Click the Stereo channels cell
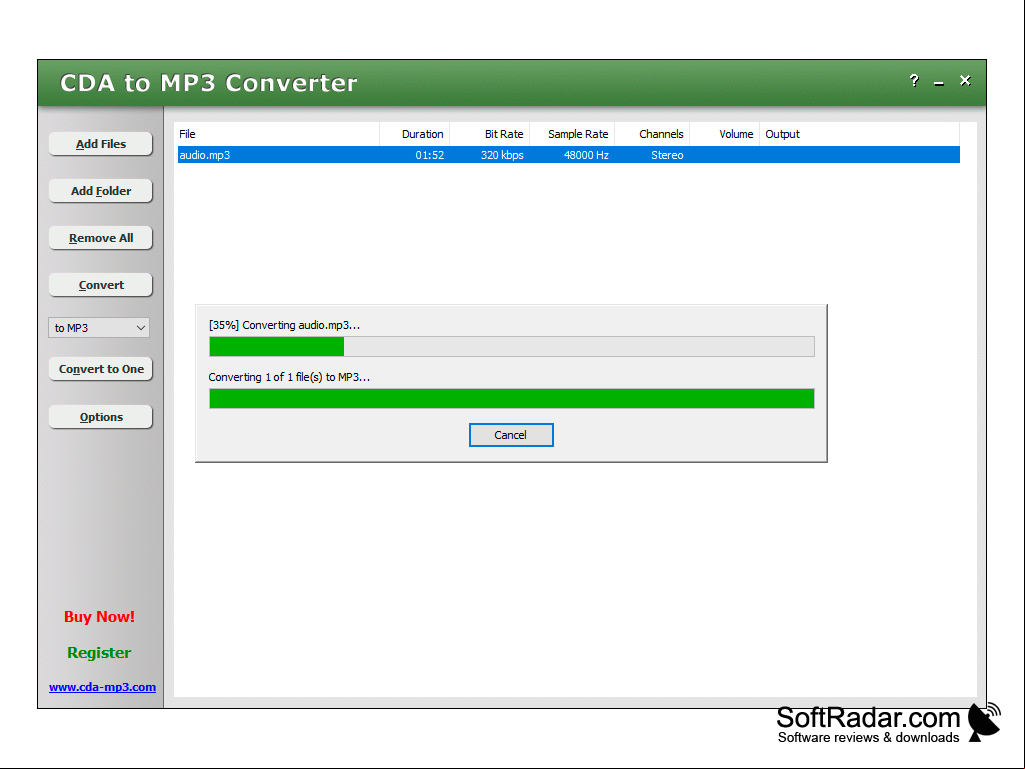 coord(667,155)
